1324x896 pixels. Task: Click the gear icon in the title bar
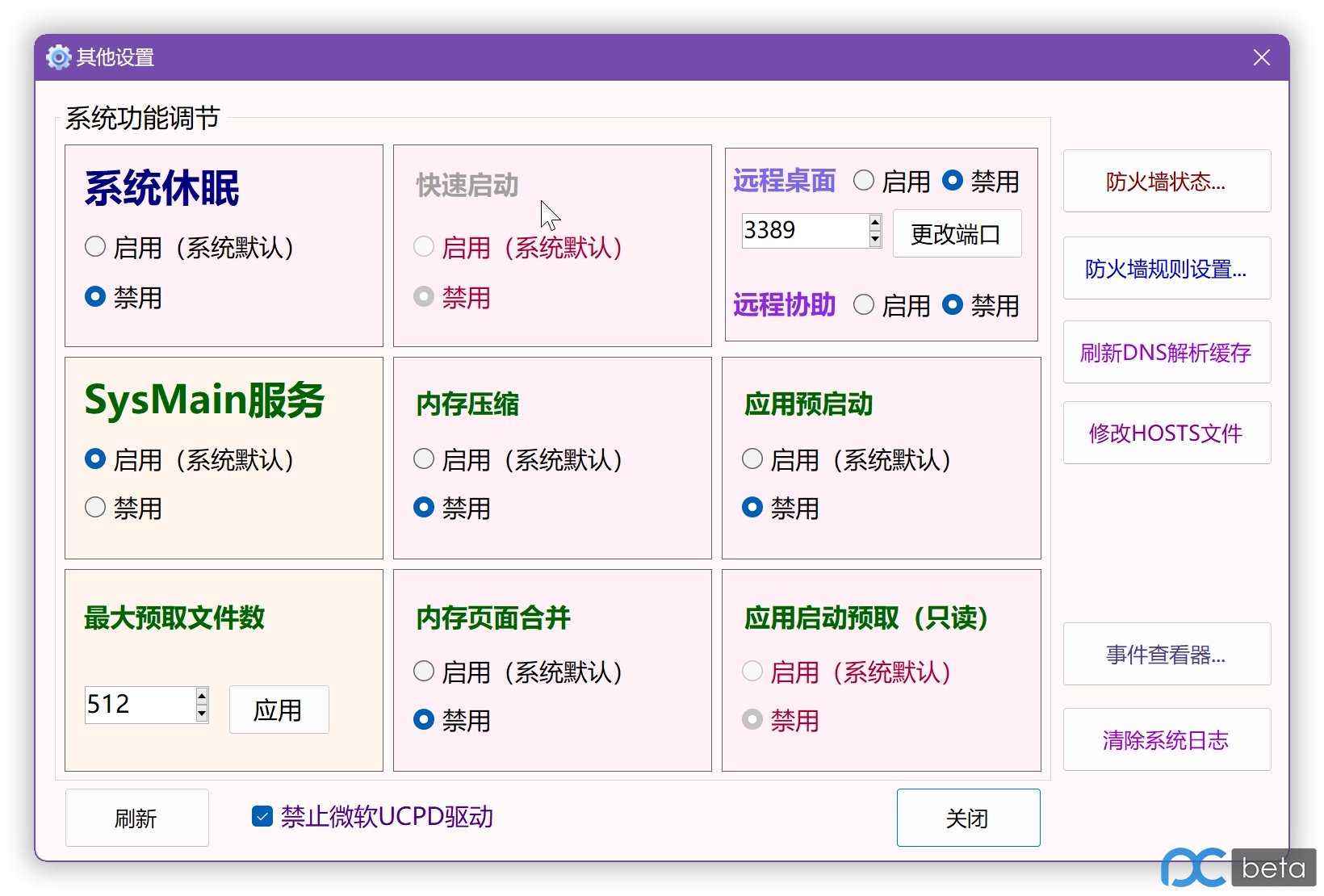point(57,57)
